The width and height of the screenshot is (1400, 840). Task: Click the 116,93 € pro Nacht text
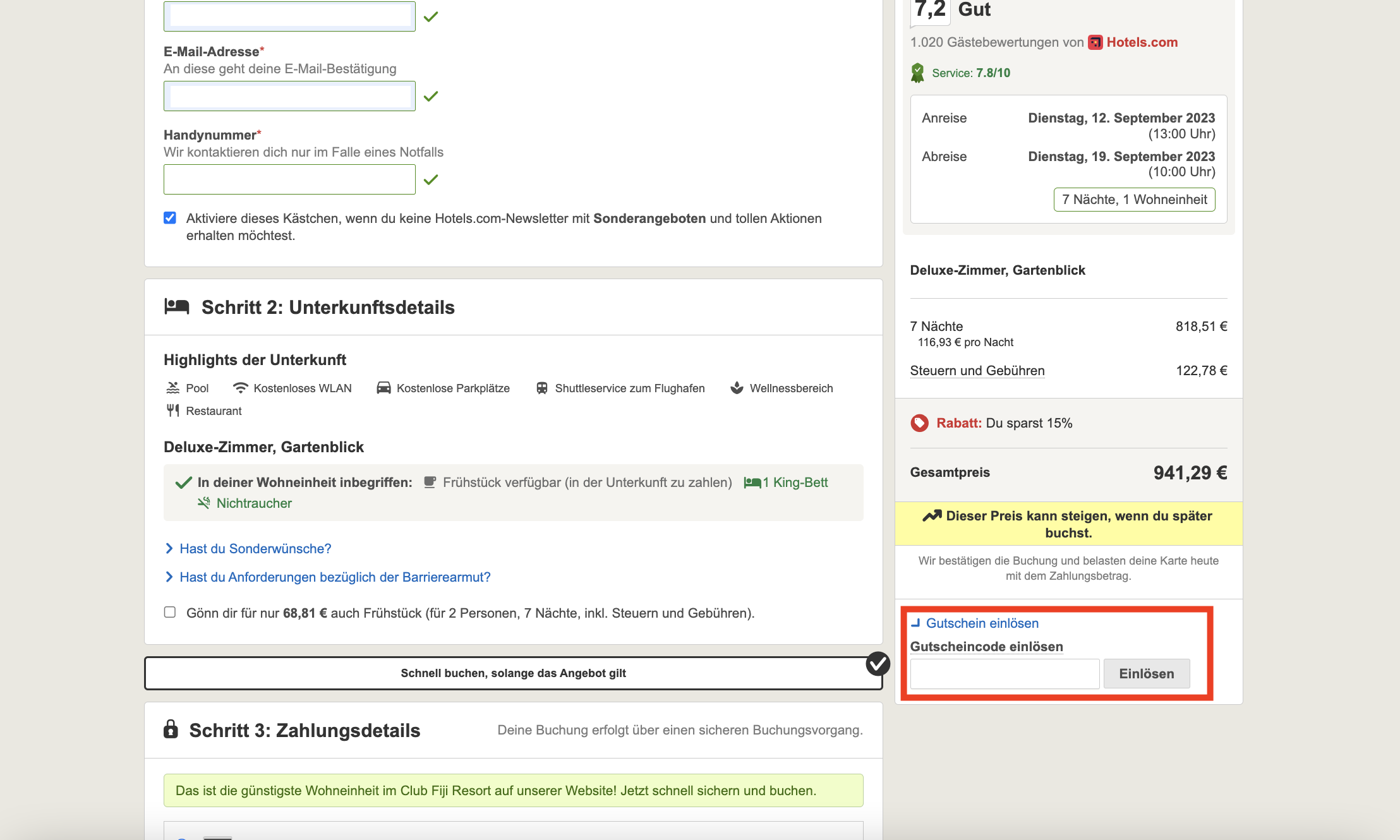tap(965, 342)
